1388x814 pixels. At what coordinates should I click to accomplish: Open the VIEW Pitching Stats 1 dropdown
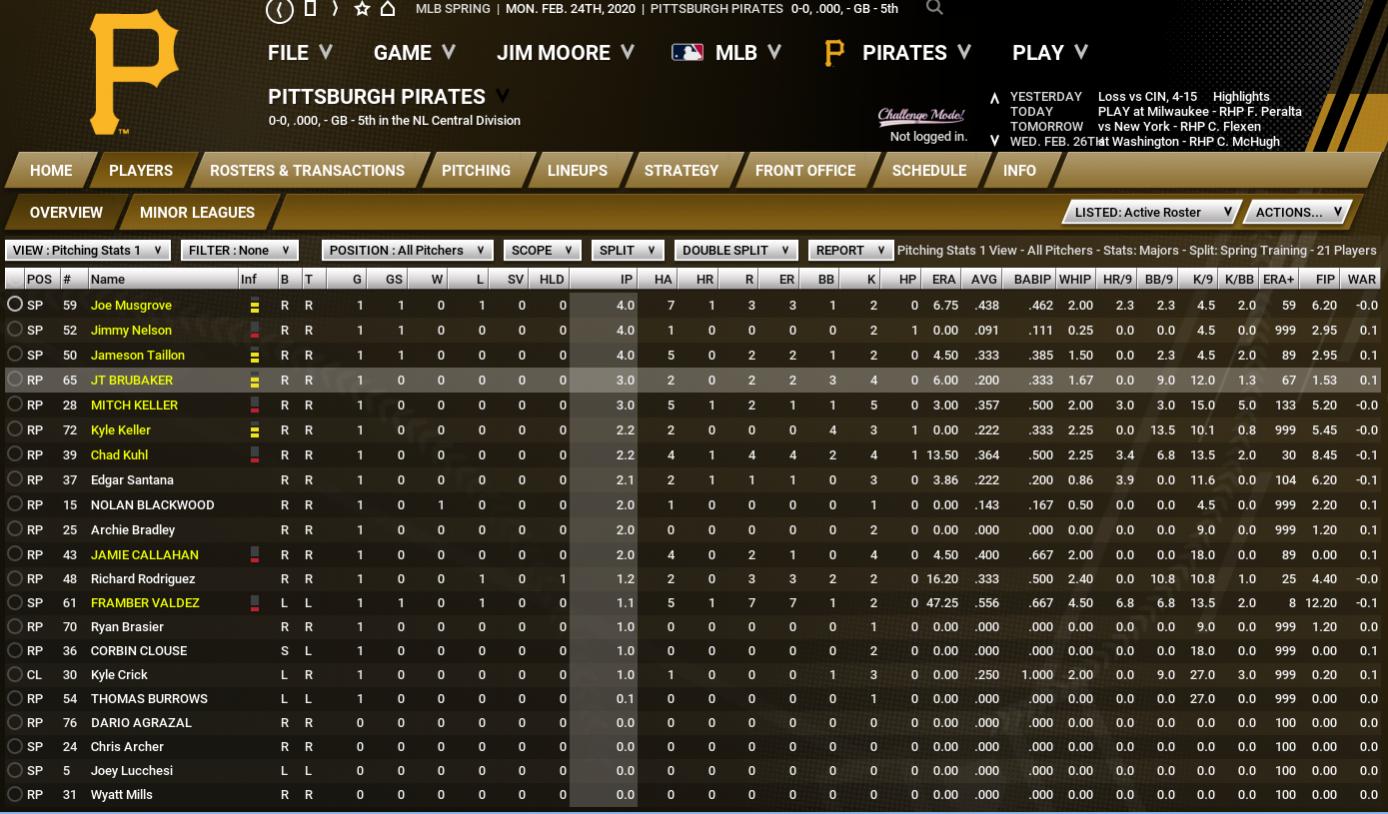point(88,250)
